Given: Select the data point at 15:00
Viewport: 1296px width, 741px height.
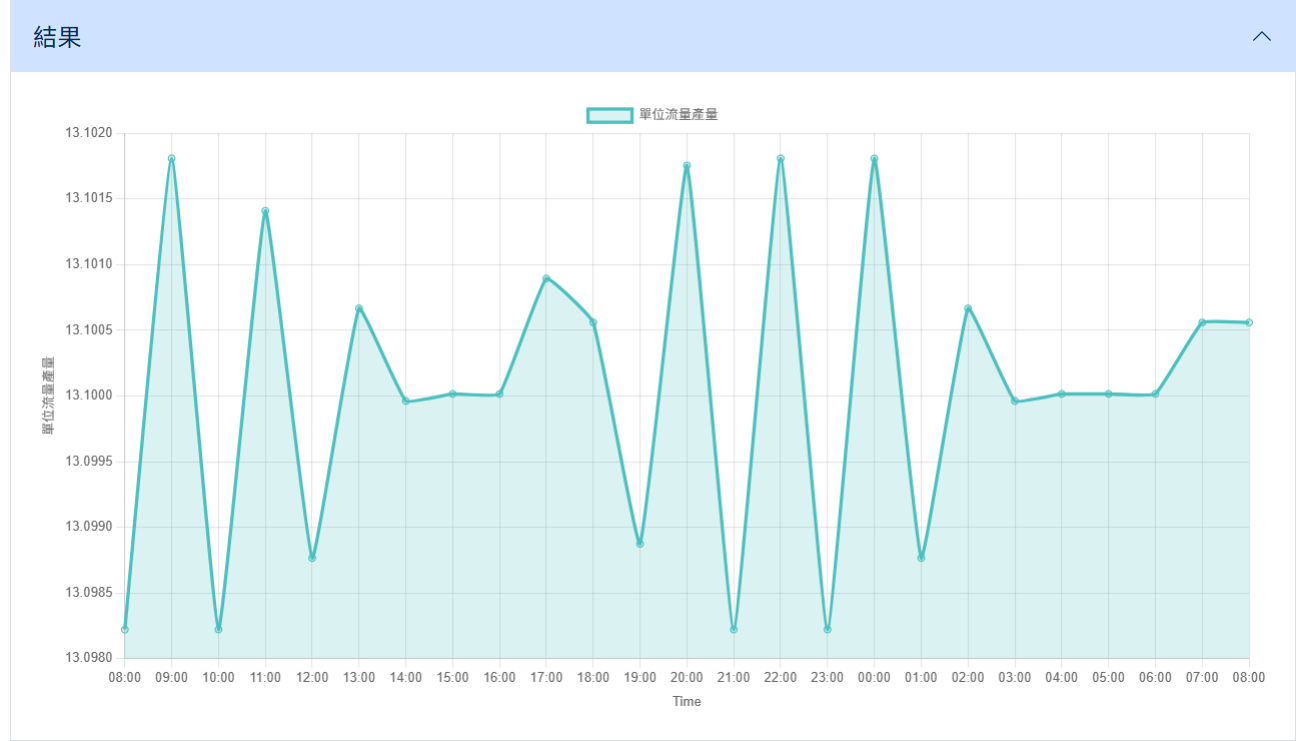Looking at the screenshot, I should 453,394.
